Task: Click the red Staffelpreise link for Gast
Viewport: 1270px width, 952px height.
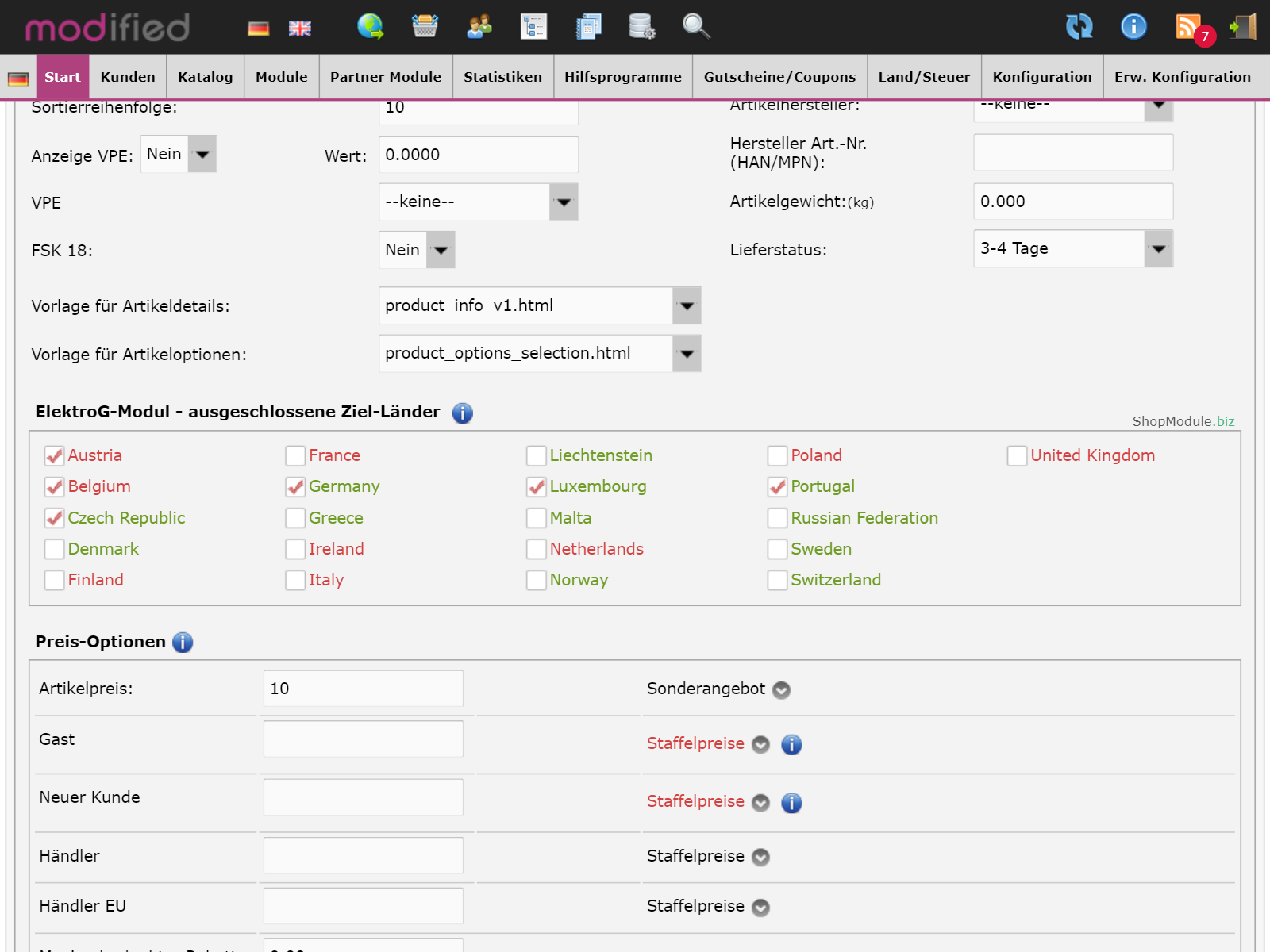Action: (695, 744)
